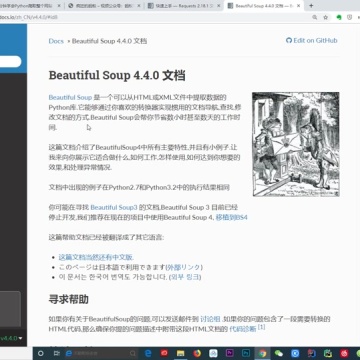Click the zoom magnifier icon in address bar
This screenshot has height=360, width=360.
point(315,17)
